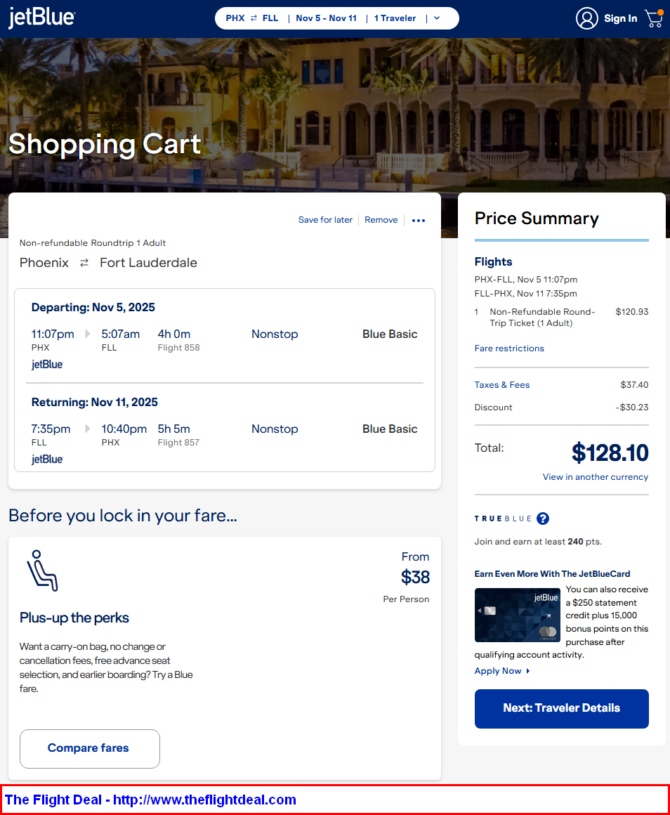Click the Sign In profile icon
670x815 pixels.
pos(587,18)
